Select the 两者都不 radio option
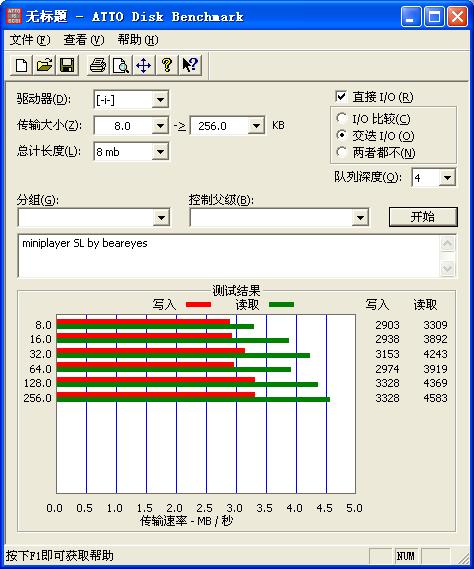 (x=341, y=152)
